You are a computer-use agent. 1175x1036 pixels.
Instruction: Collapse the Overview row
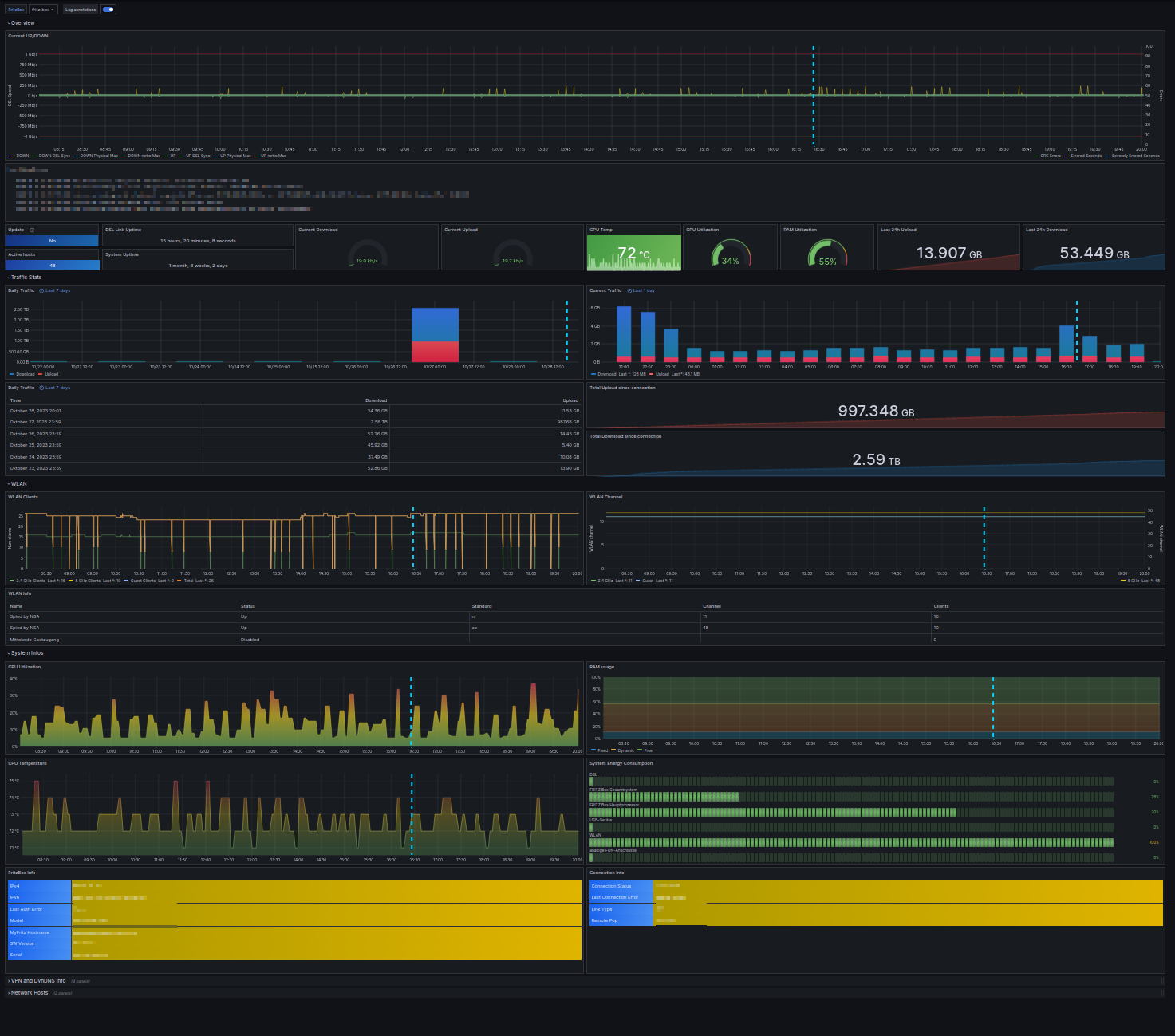[22, 23]
